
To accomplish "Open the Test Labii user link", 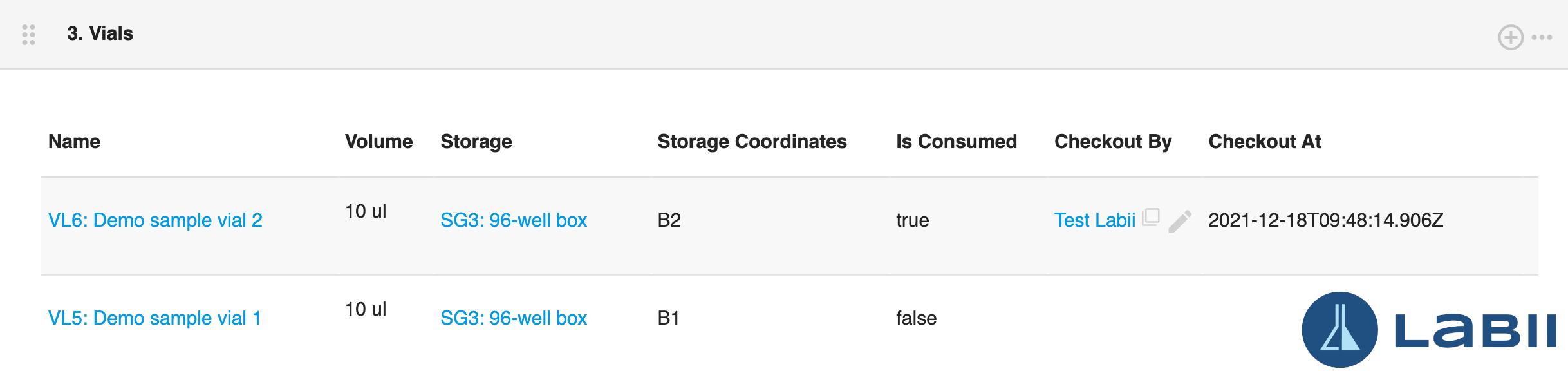I will point(1095,220).
